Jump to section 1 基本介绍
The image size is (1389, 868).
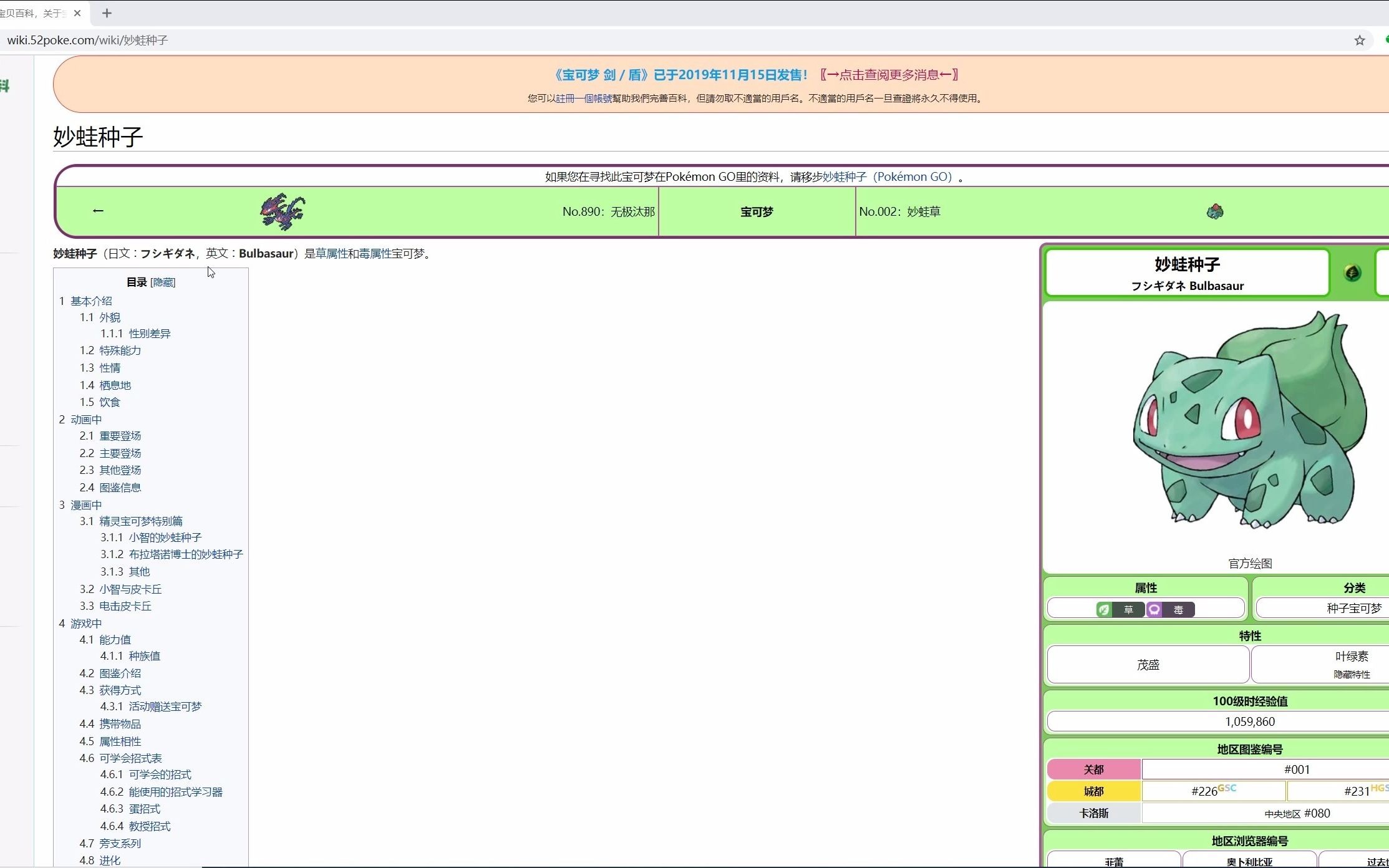point(91,301)
